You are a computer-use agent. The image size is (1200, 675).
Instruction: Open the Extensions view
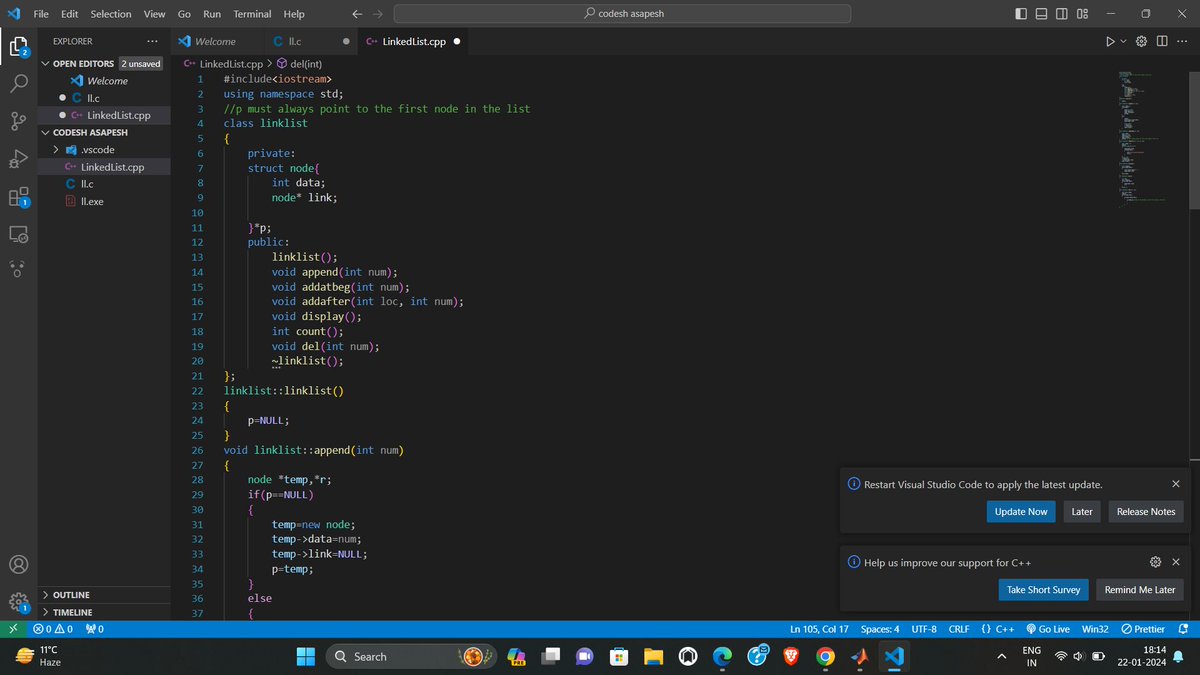click(19, 196)
